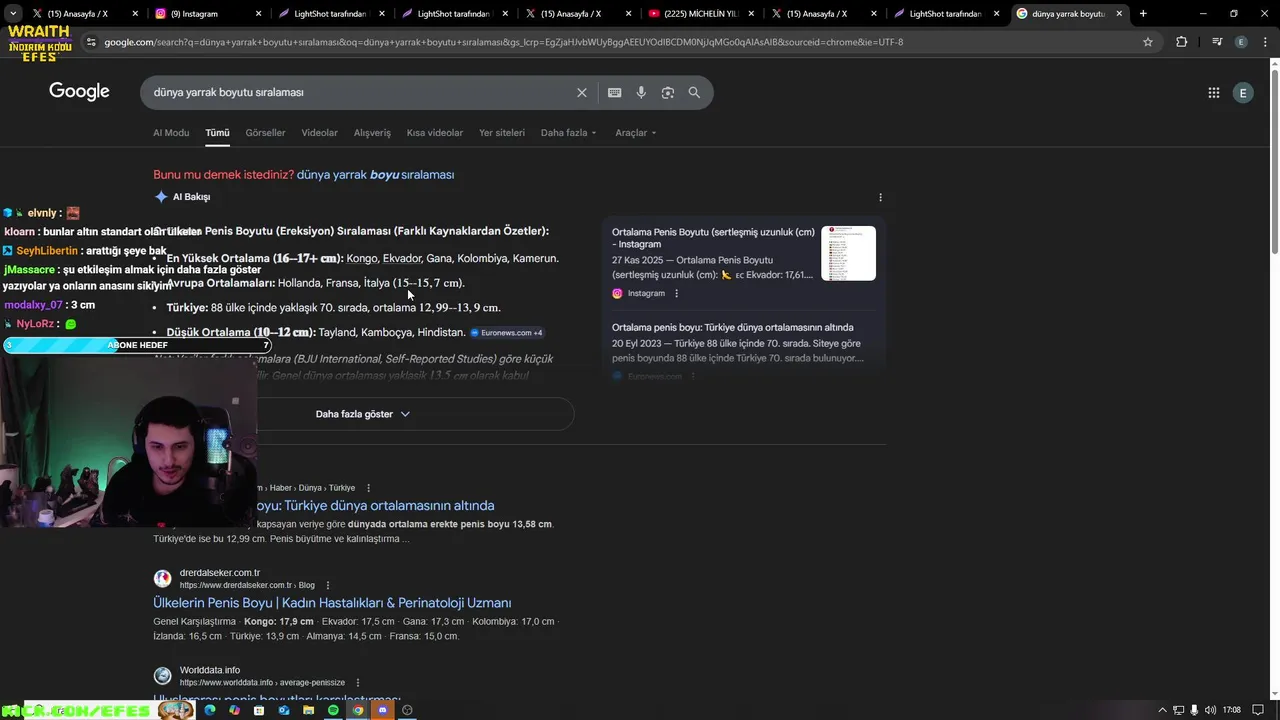
Task: Show hidden system tray icons
Action: coord(1162,710)
